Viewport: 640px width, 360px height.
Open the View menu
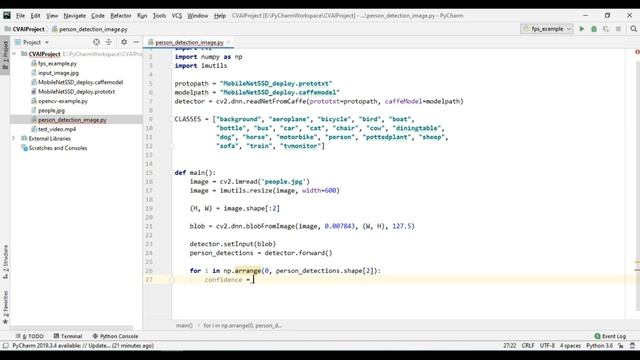(52, 16)
